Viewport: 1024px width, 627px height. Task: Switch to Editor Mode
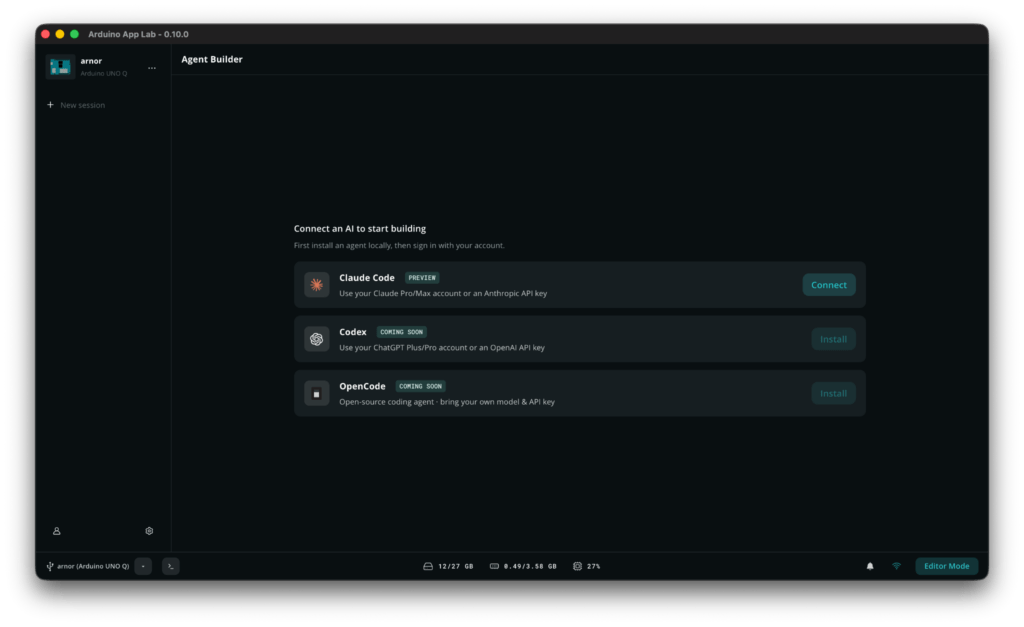tap(946, 566)
